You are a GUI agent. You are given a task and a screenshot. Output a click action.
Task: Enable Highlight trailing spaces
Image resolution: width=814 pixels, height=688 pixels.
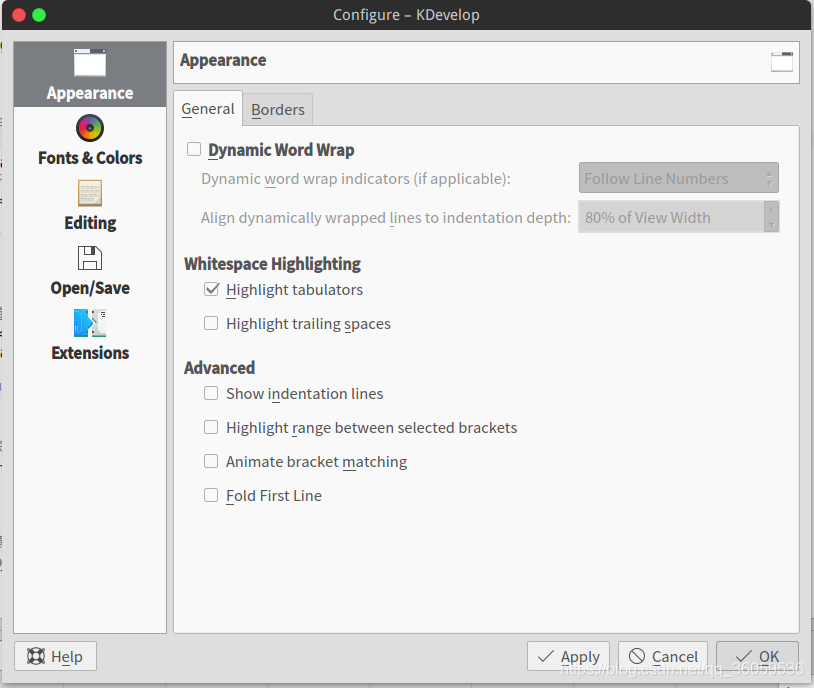point(211,323)
